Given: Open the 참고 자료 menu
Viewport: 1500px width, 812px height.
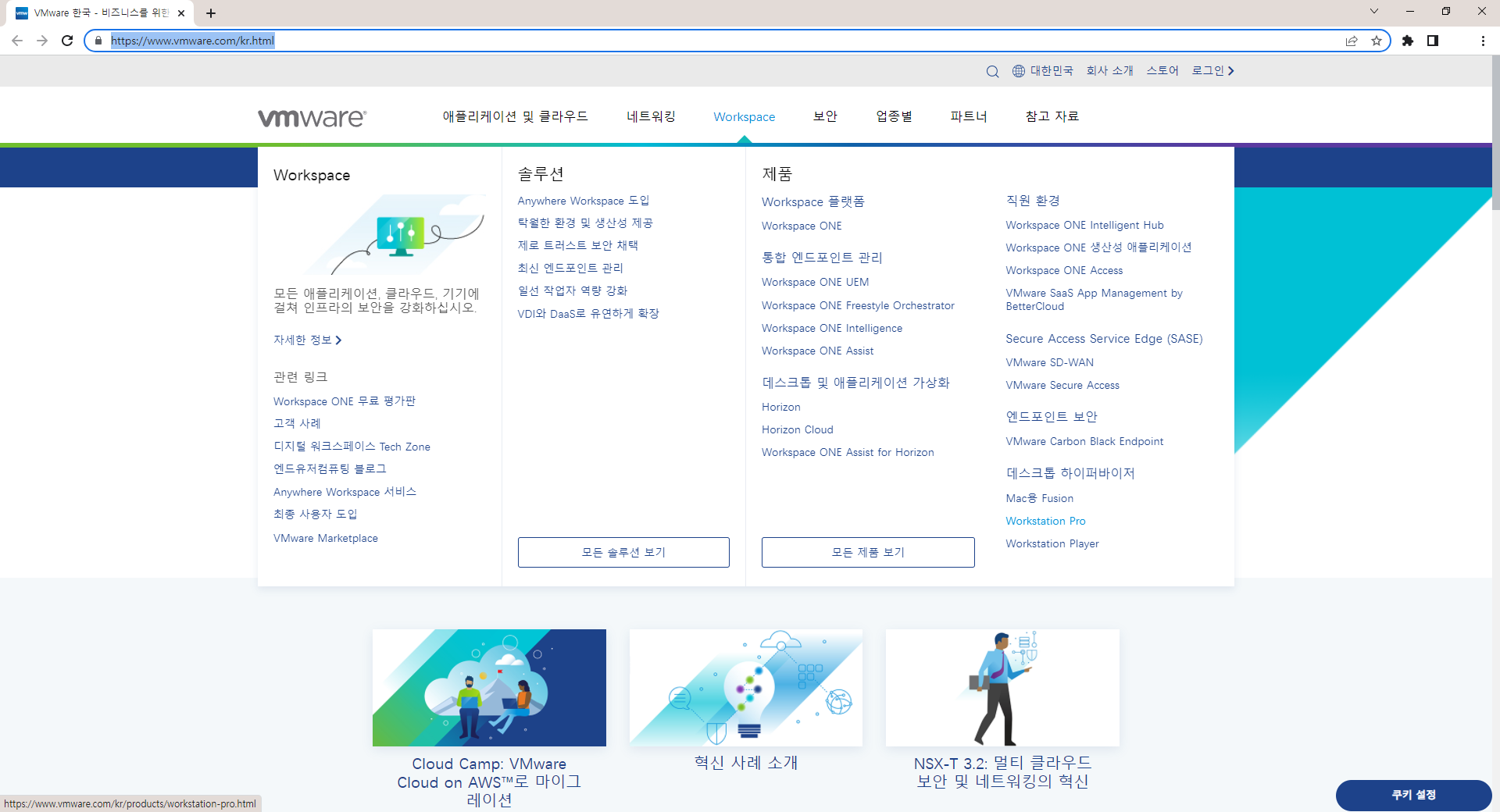Looking at the screenshot, I should (1052, 116).
